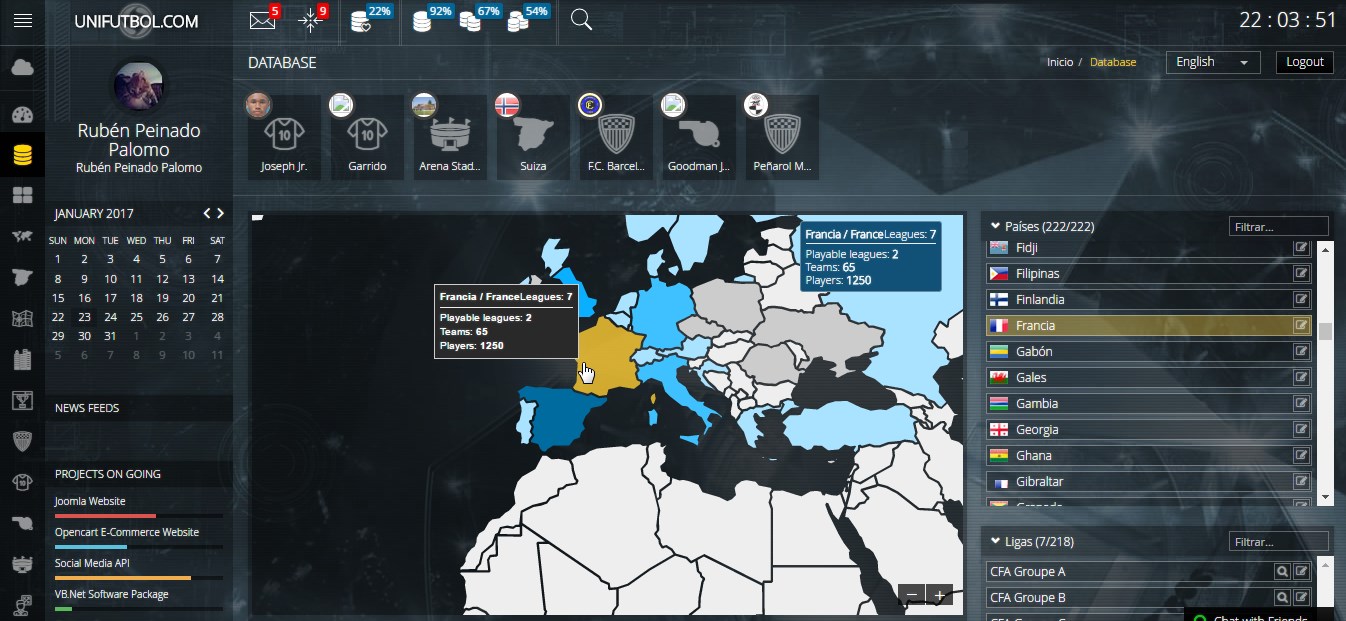Open the messages envelope with 5 badge
The image size is (1346, 621).
point(263,20)
